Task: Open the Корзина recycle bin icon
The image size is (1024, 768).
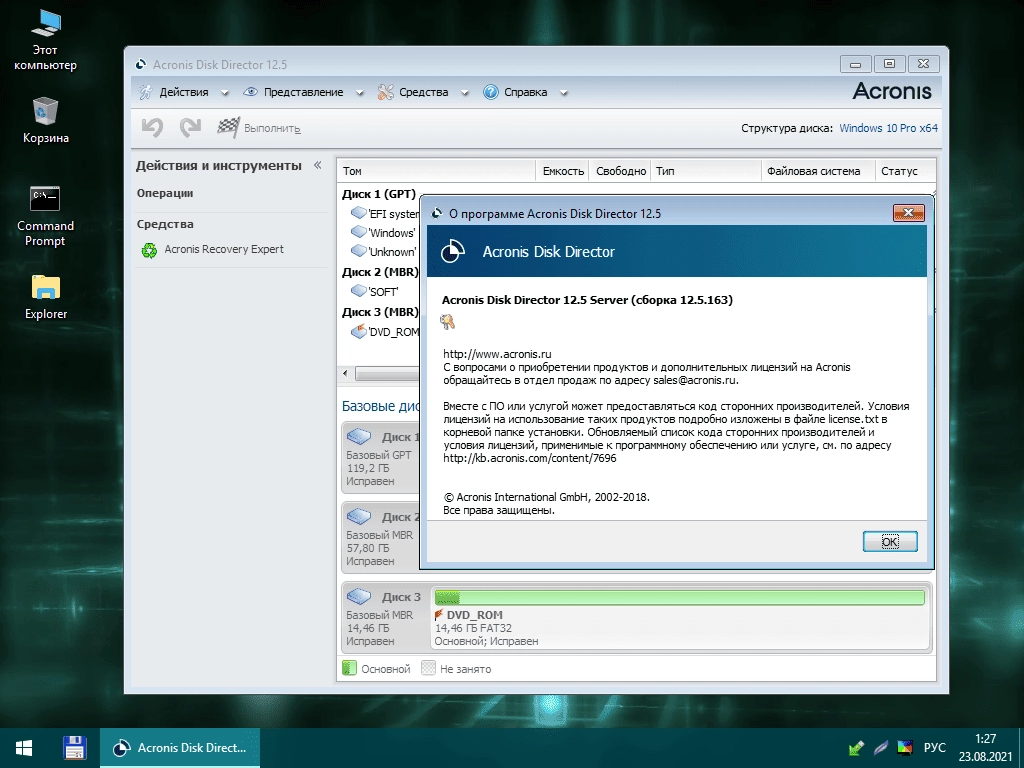Action: [45, 120]
